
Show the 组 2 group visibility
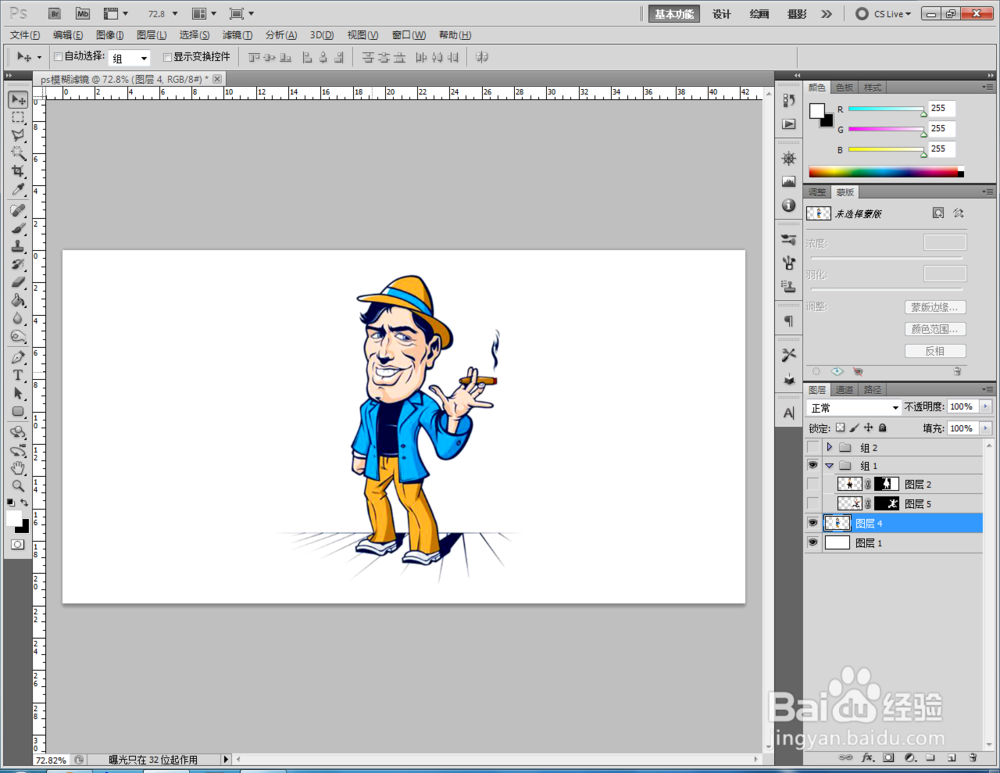(812, 447)
